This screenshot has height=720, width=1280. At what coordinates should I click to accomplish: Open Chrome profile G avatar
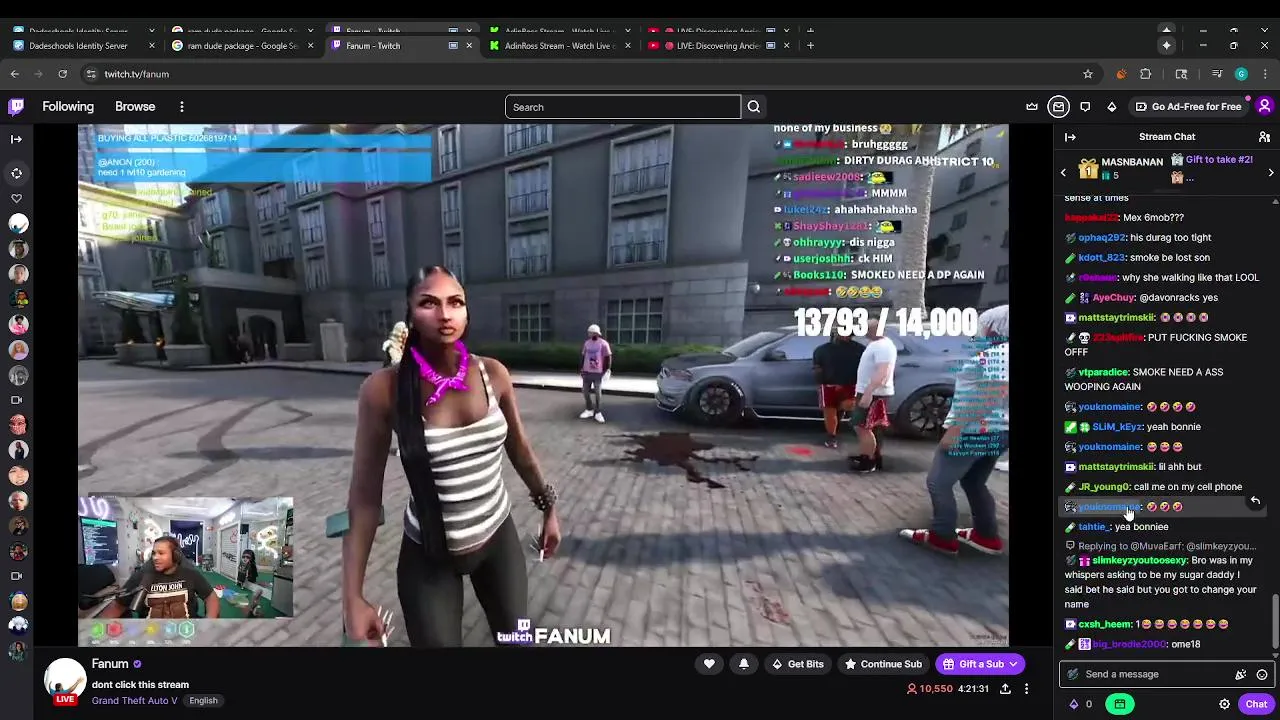pyautogui.click(x=1241, y=74)
